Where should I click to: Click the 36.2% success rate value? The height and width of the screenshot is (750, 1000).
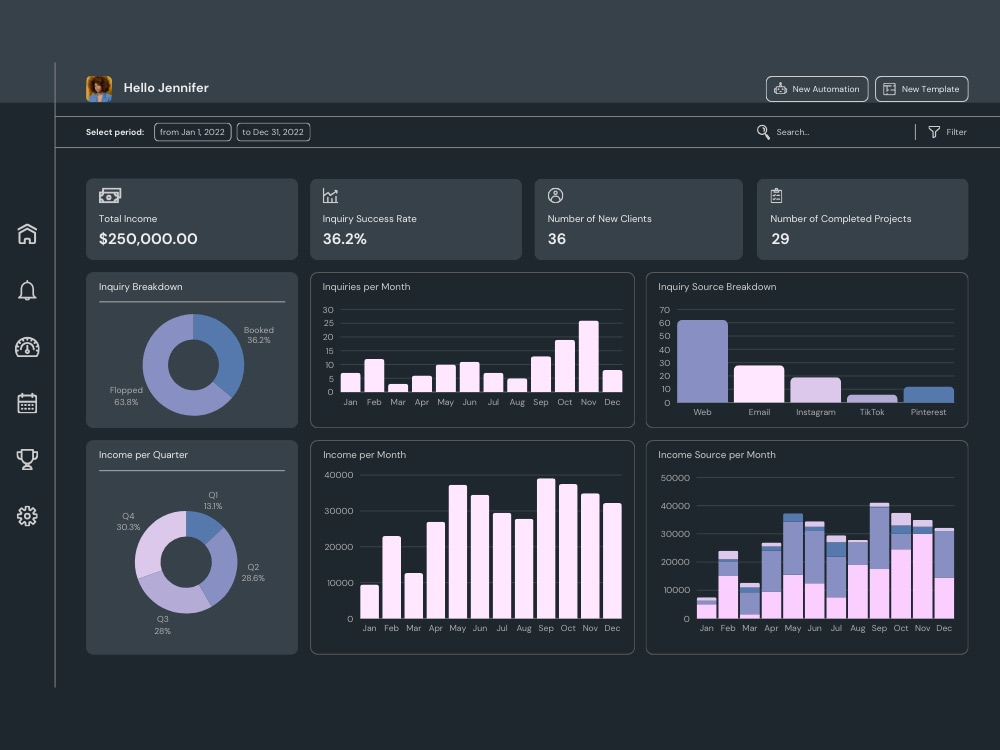(344, 239)
